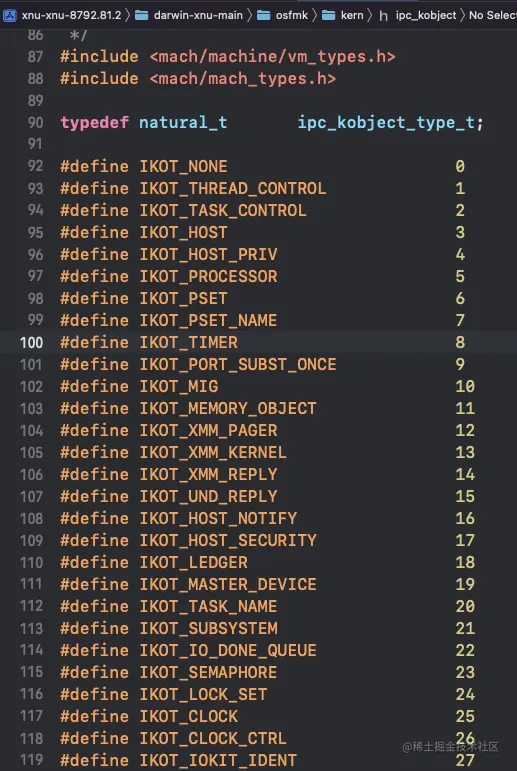Image resolution: width=517 pixels, height=771 pixels.
Task: Click natural_t type name
Action: (x=183, y=122)
